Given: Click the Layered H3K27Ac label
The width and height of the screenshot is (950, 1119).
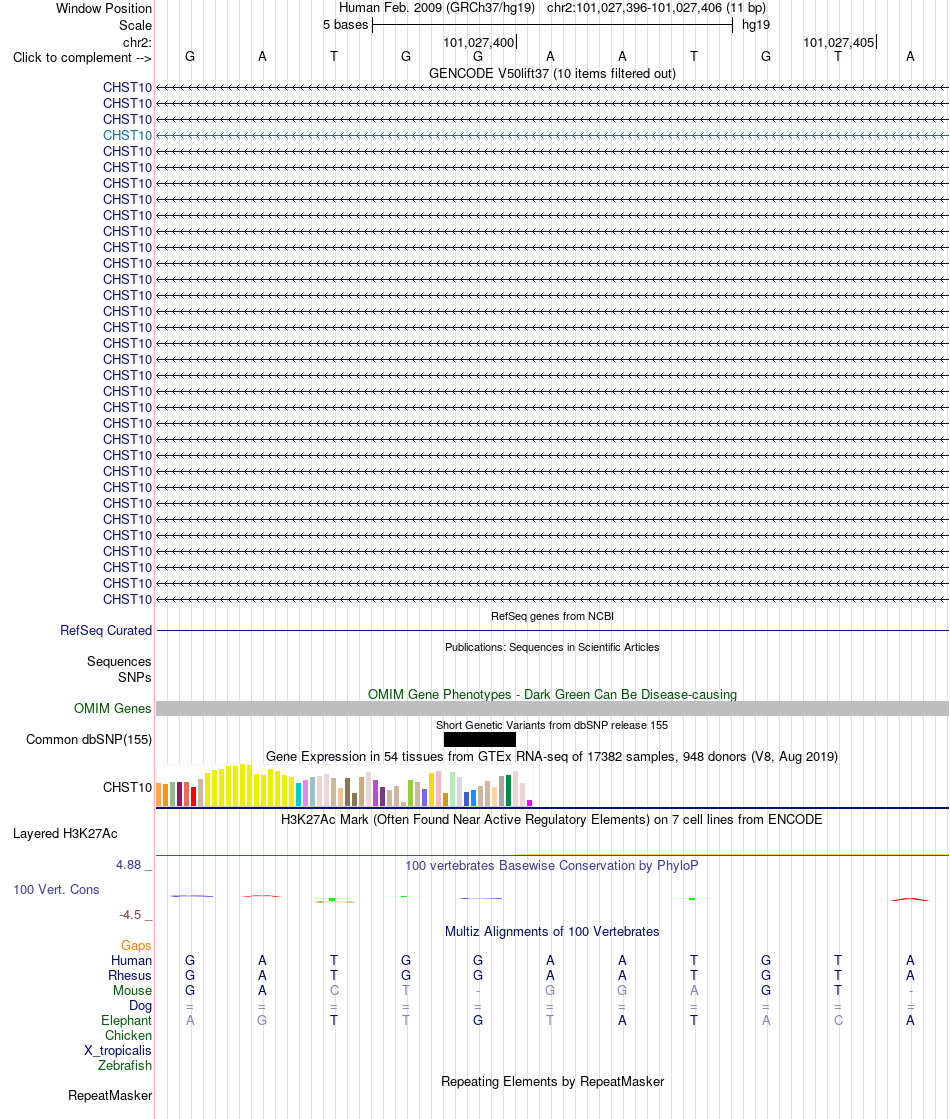Looking at the screenshot, I should click(65, 834).
